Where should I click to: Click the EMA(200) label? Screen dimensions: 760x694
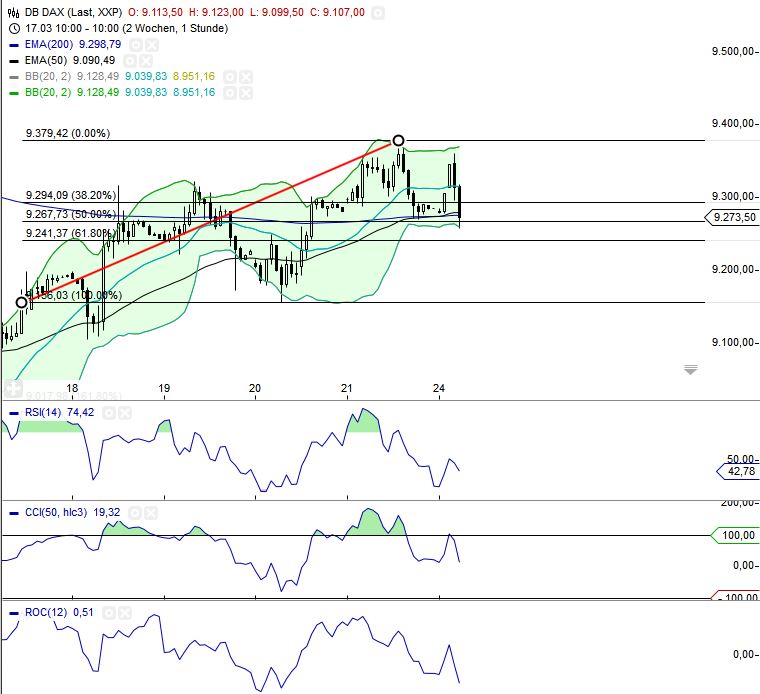point(48,45)
